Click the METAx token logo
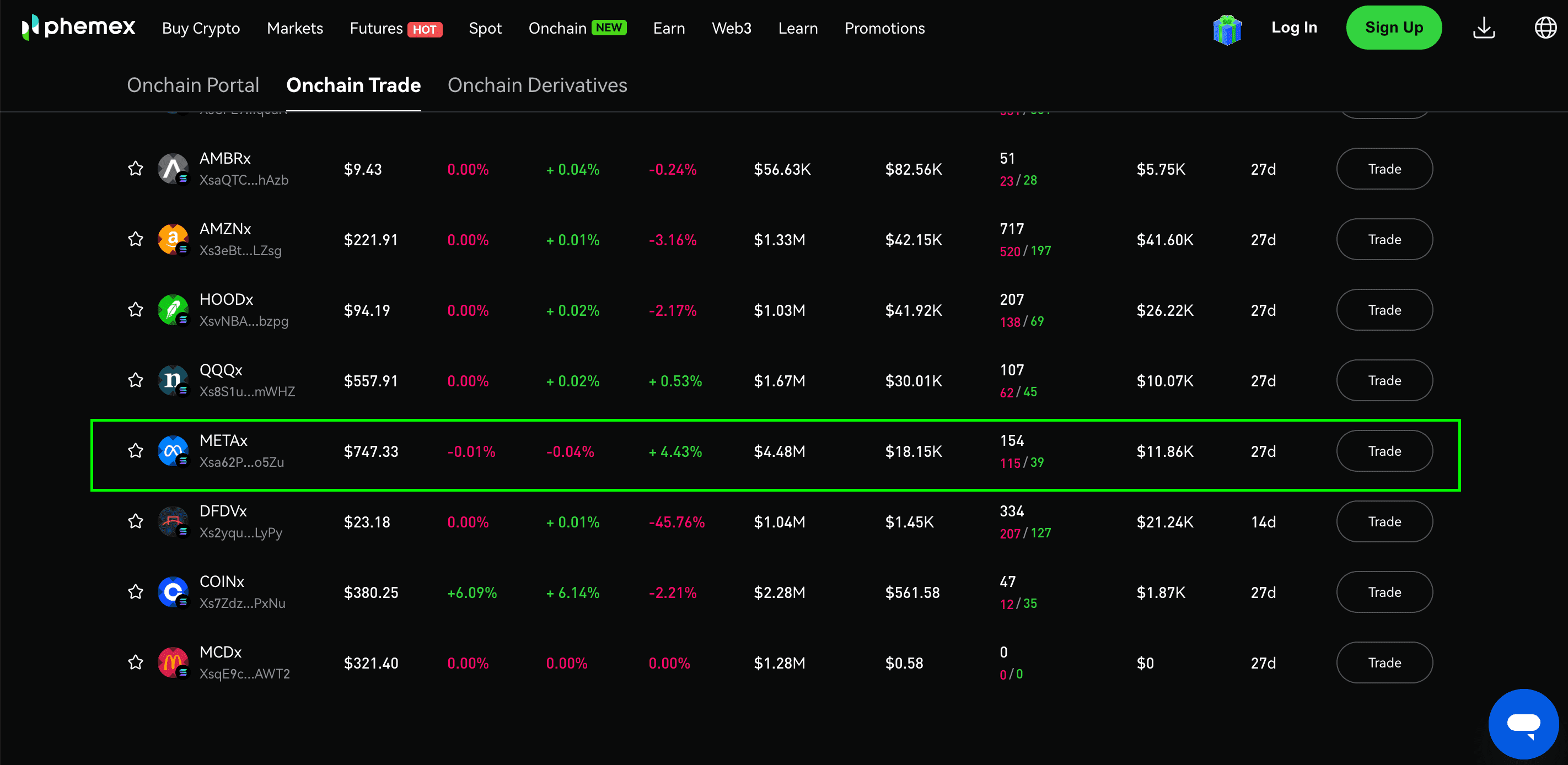Viewport: 1568px width, 765px height. (173, 451)
